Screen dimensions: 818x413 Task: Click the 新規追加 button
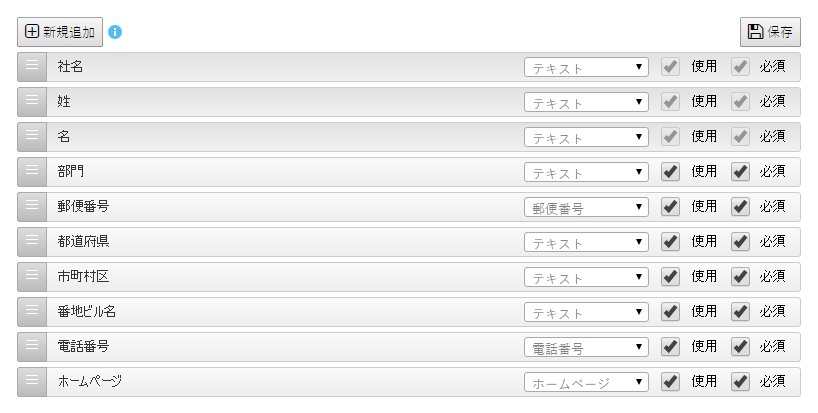click(x=60, y=32)
